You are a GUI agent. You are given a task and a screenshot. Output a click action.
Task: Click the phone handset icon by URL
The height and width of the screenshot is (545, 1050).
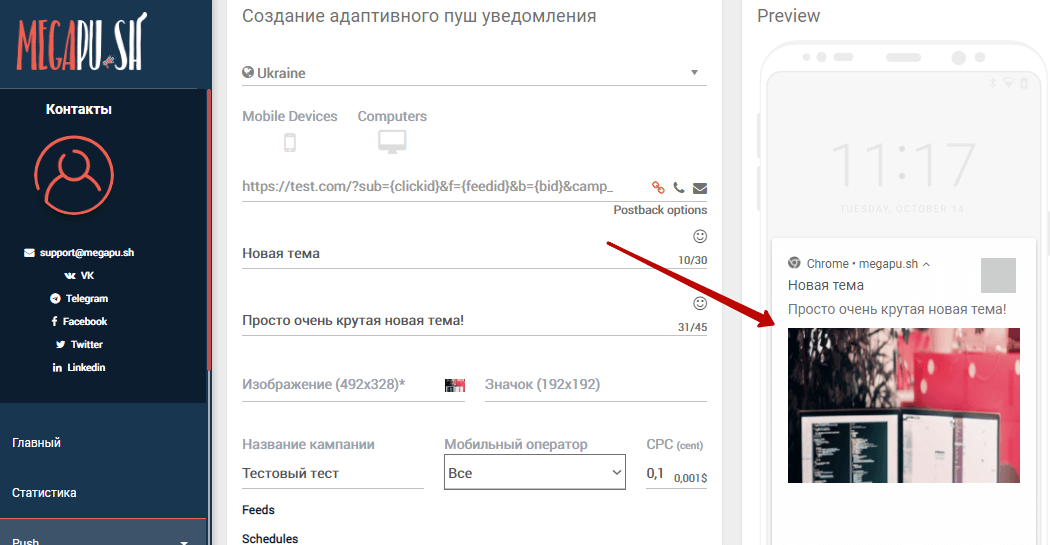pyautogui.click(x=679, y=187)
